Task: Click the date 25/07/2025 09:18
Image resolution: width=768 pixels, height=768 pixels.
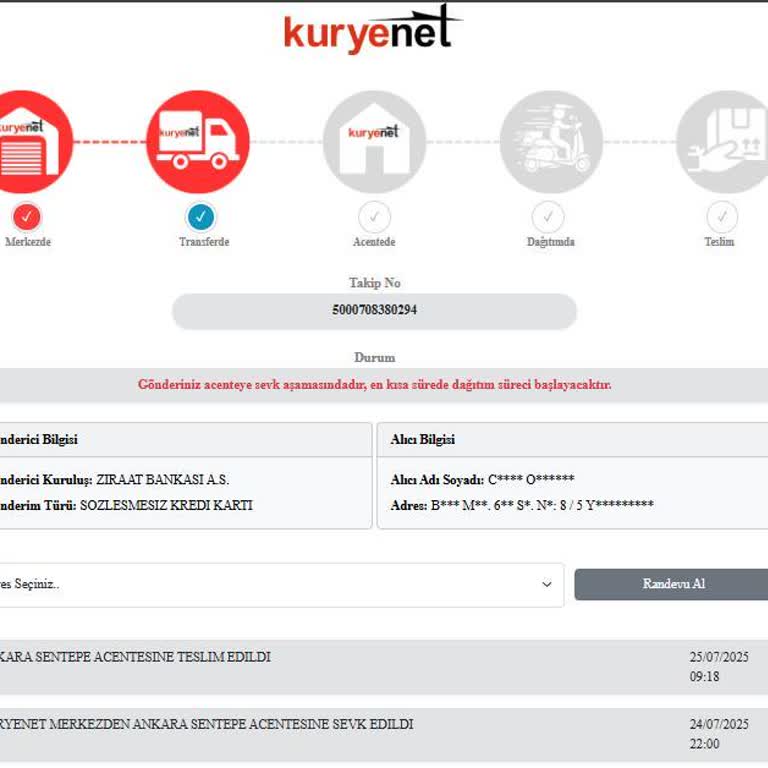Action: [x=719, y=667]
